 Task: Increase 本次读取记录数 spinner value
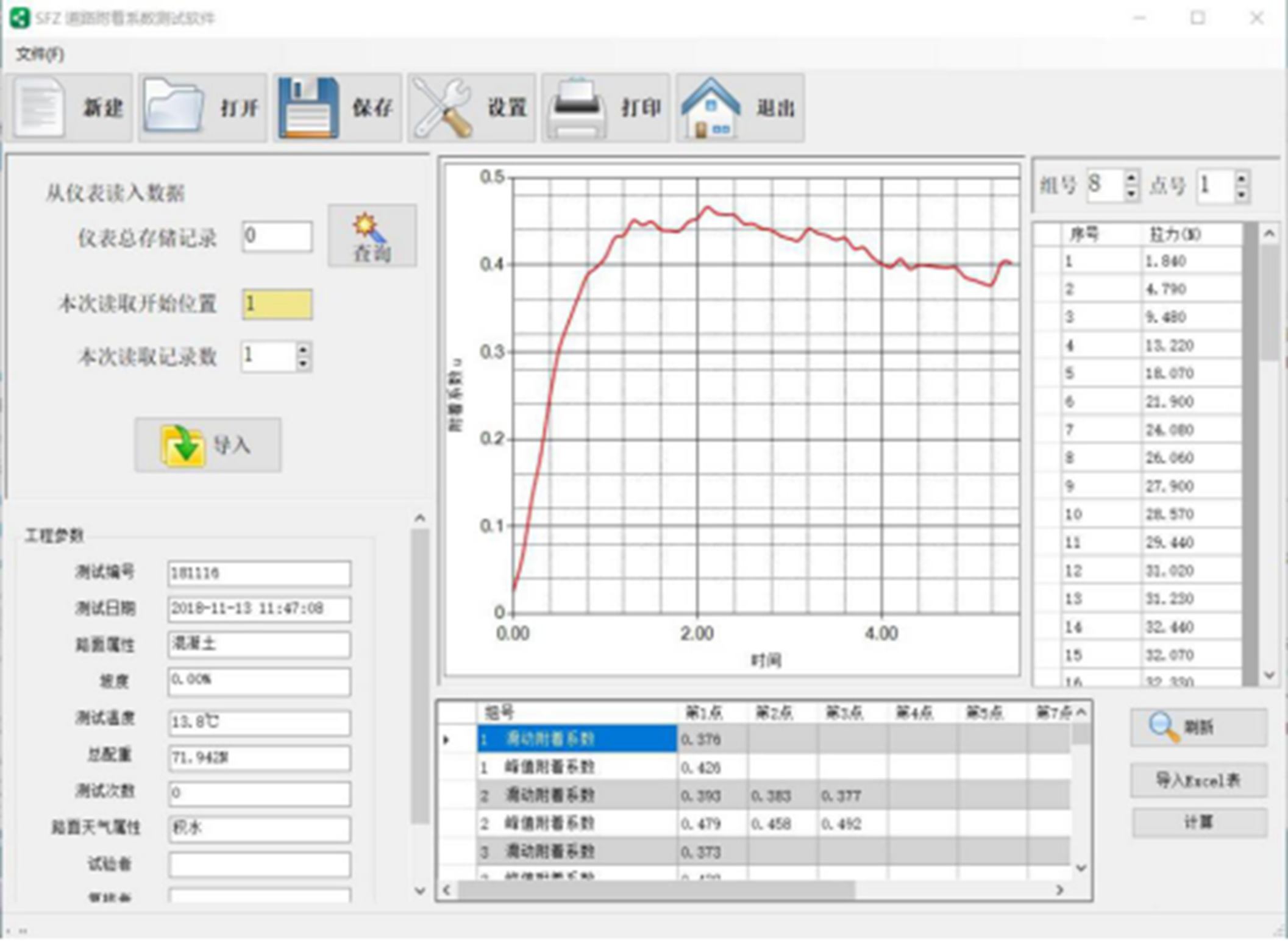tap(304, 349)
